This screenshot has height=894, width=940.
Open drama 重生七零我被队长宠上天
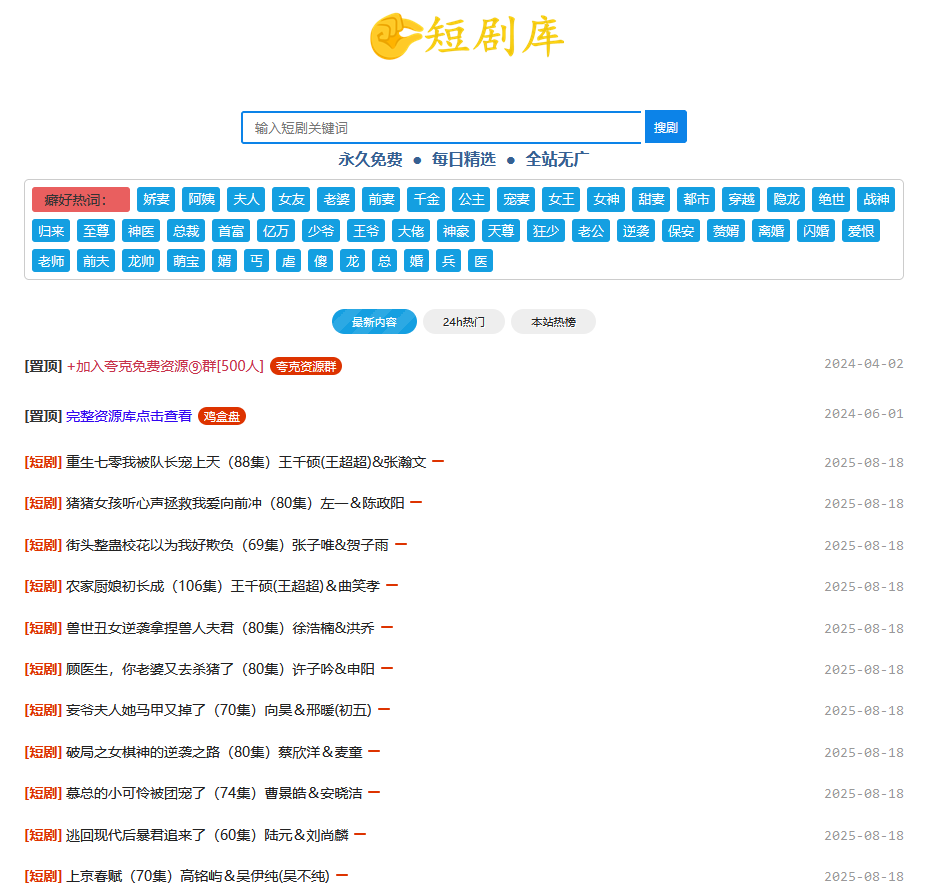coord(246,463)
